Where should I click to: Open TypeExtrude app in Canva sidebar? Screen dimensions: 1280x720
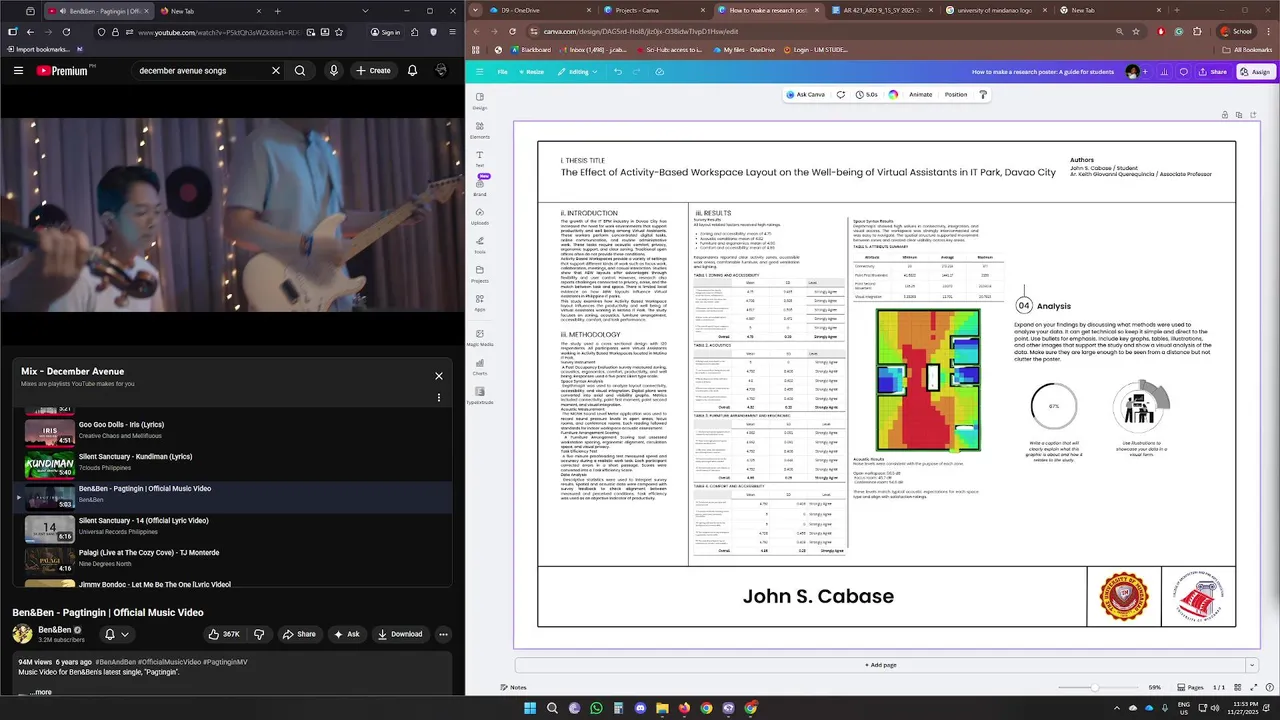pyautogui.click(x=480, y=395)
